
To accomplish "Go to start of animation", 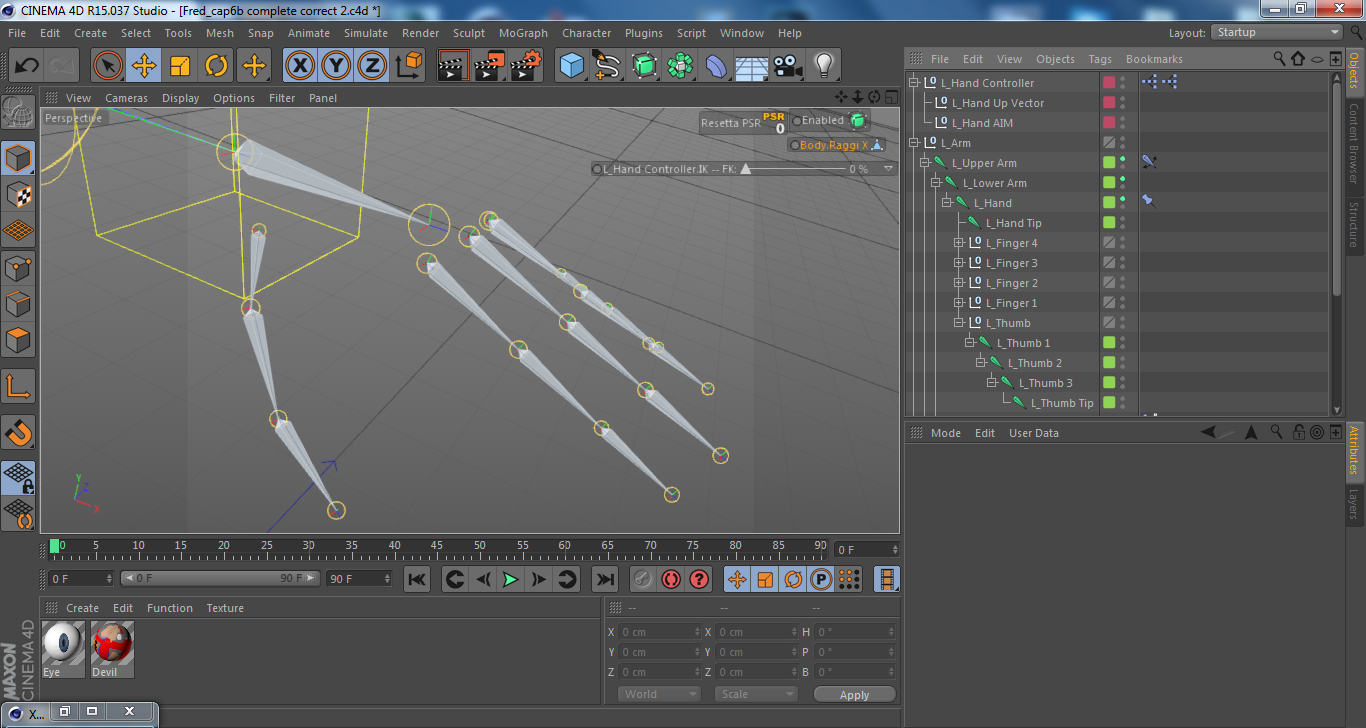I will (418, 578).
